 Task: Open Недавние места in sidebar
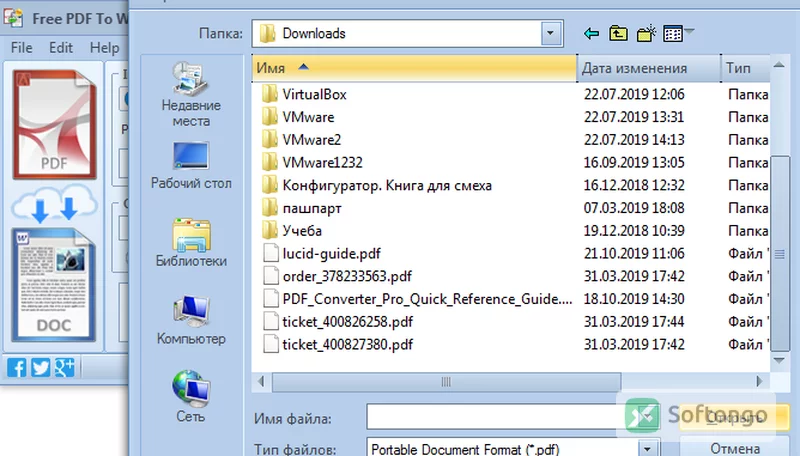tap(191, 95)
